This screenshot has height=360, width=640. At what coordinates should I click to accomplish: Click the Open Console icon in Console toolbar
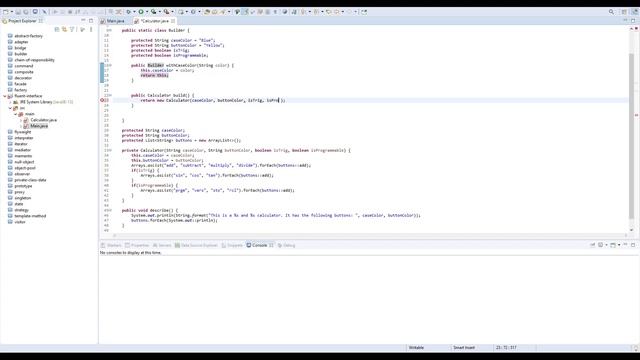click(x=613, y=245)
